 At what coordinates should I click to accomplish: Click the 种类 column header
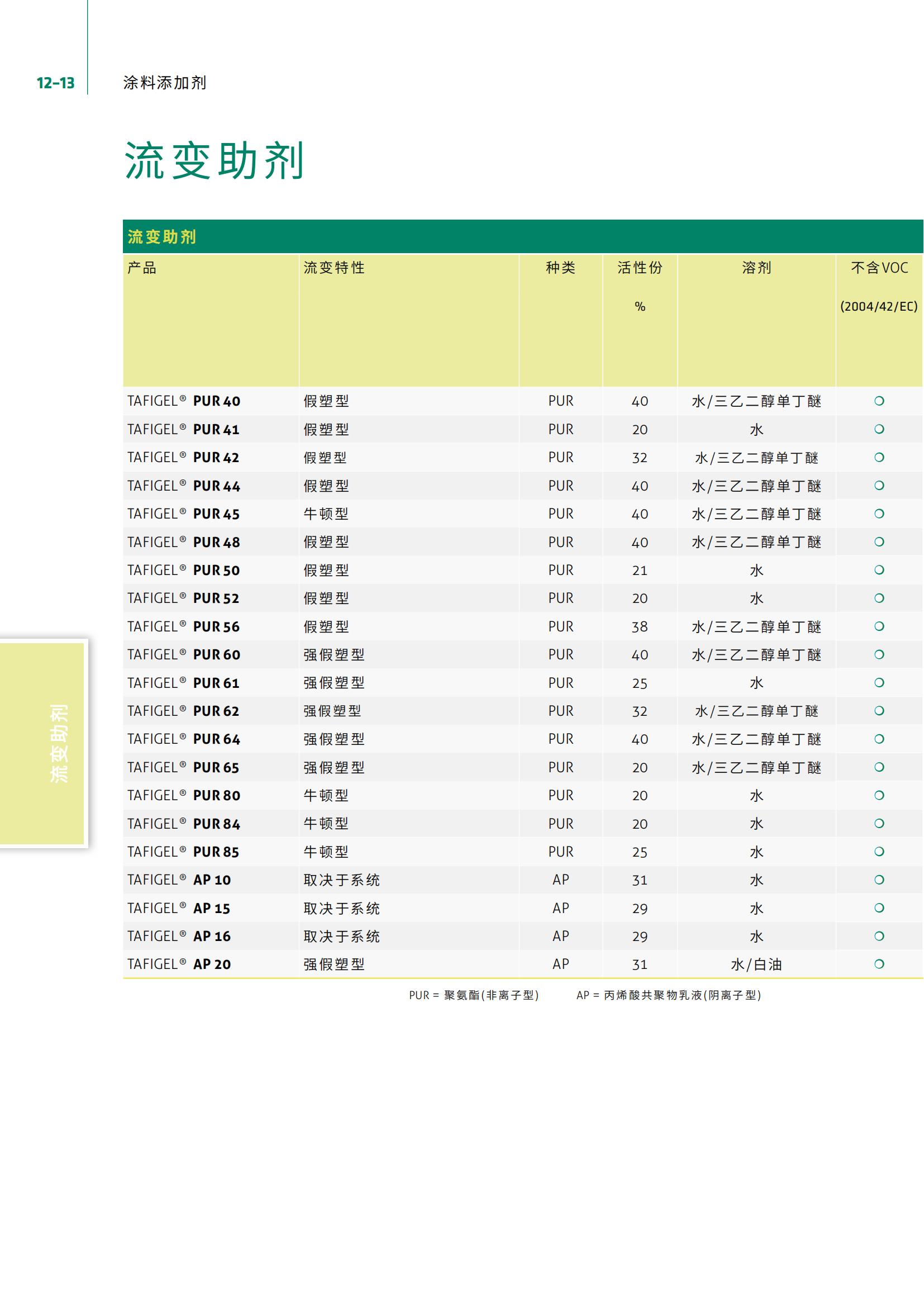[x=560, y=268]
